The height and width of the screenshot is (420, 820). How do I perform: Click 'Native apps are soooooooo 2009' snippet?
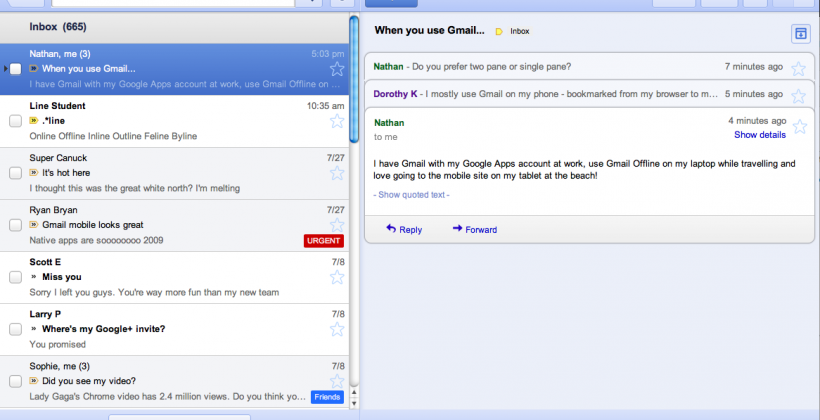point(96,241)
